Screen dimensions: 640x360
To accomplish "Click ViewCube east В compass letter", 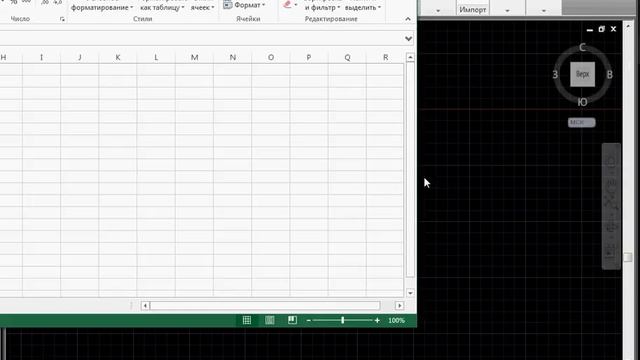I will pos(609,75).
